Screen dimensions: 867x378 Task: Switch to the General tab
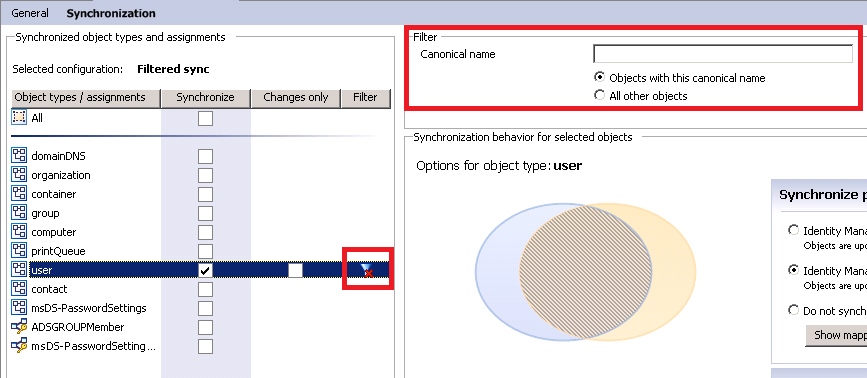(30, 13)
